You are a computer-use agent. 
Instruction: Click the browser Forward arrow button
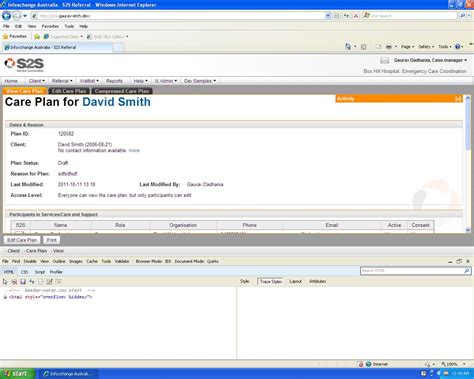17,16
